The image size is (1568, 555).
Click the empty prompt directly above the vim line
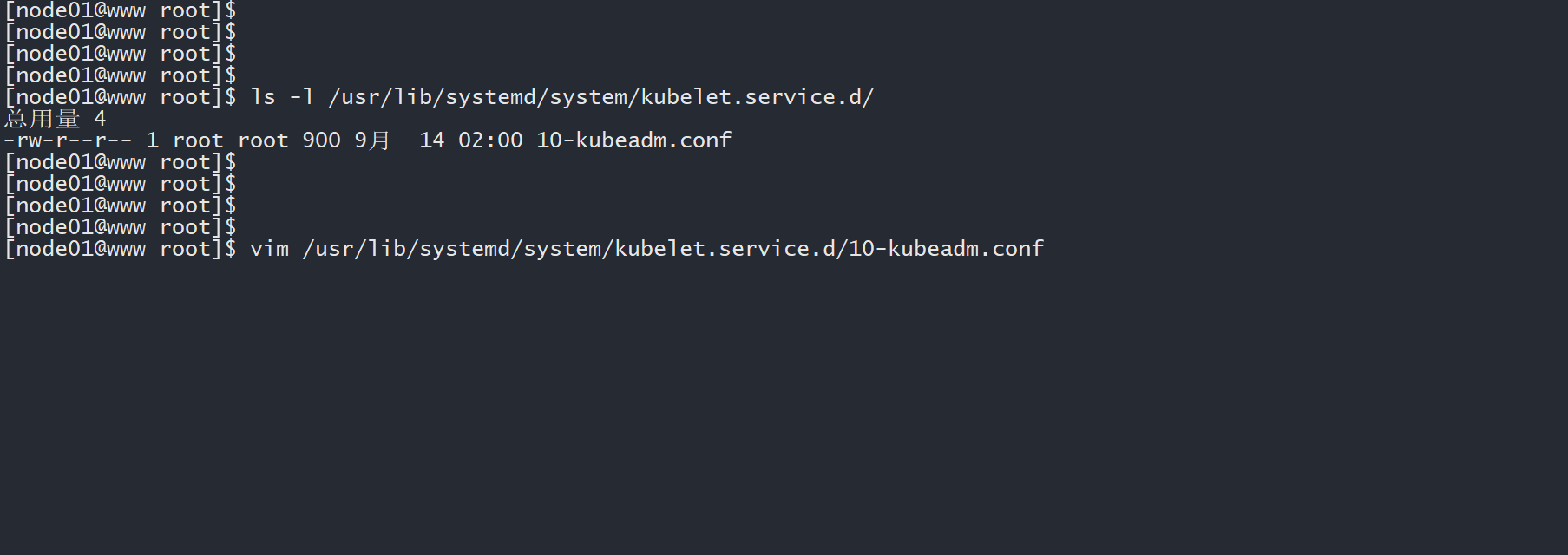tap(120, 227)
